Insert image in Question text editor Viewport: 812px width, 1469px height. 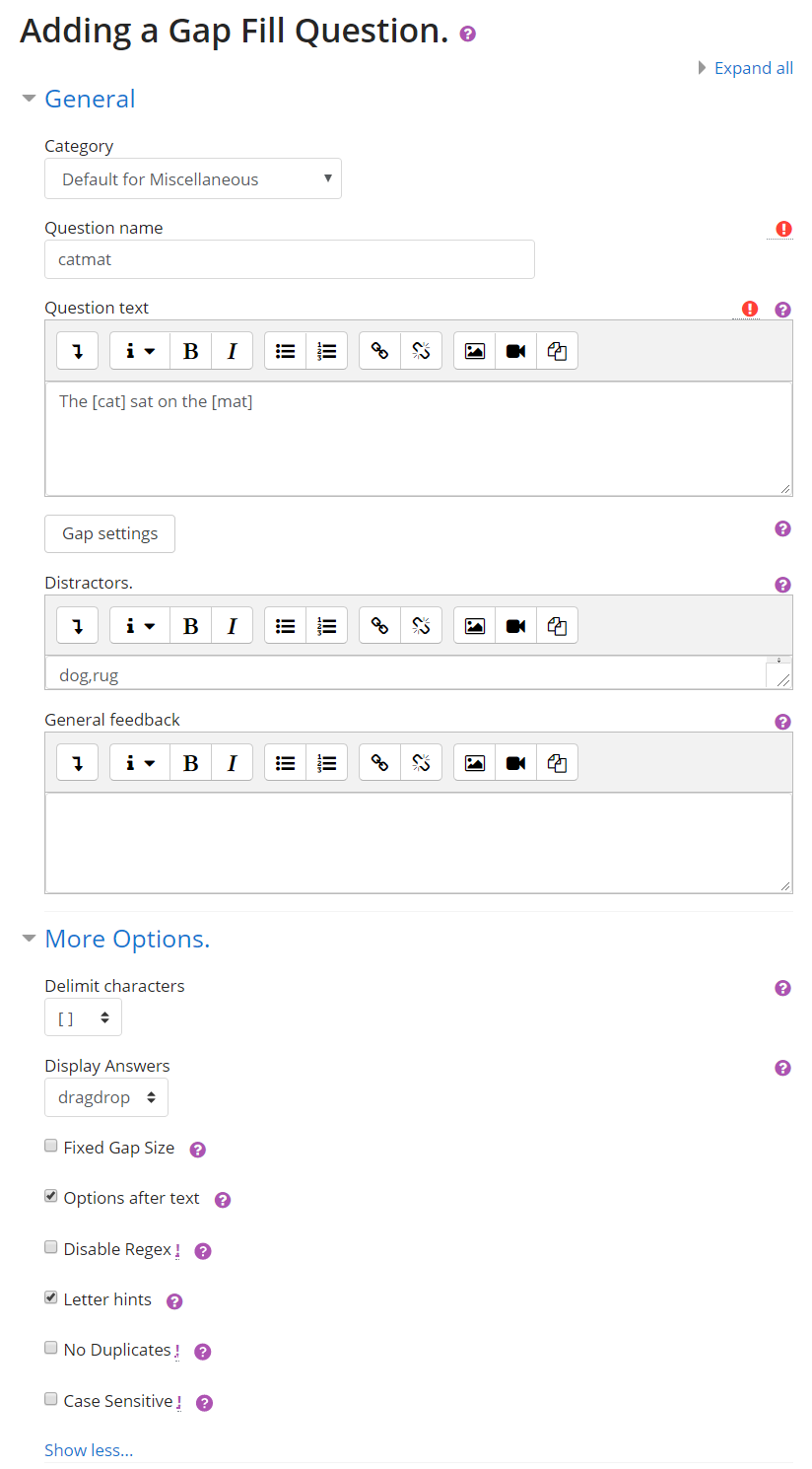coord(475,351)
